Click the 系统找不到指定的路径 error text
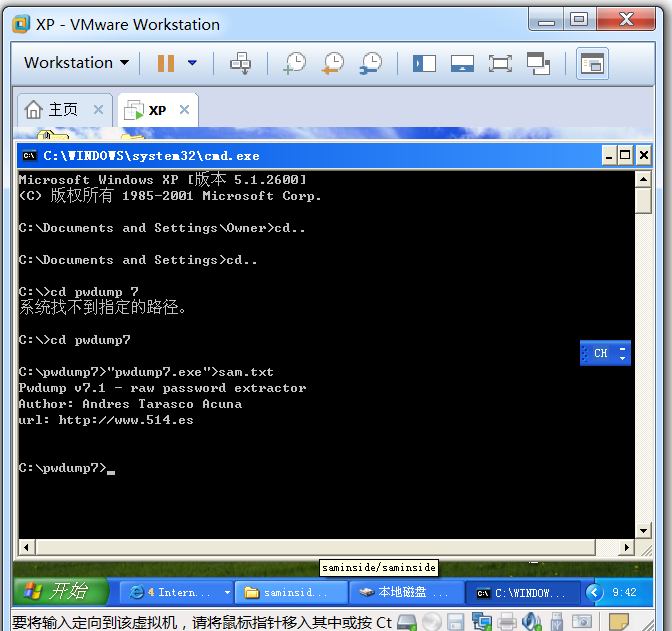Screen dimensions: 672x631 [102, 307]
